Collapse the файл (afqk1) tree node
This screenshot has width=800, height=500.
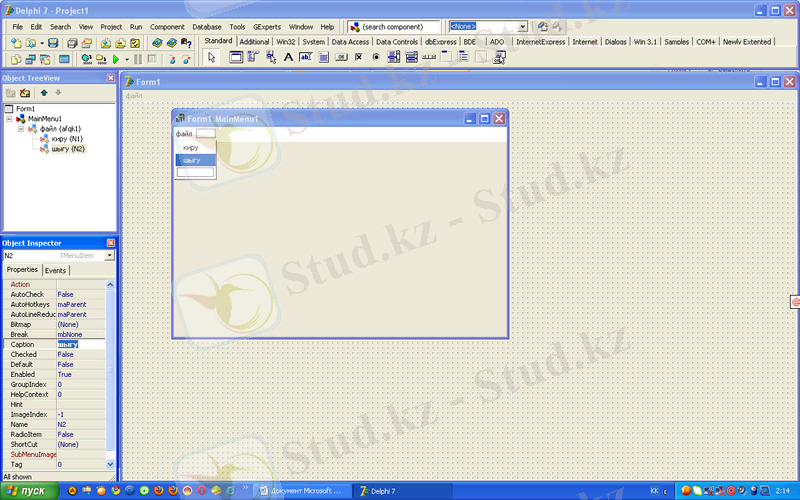(21, 129)
